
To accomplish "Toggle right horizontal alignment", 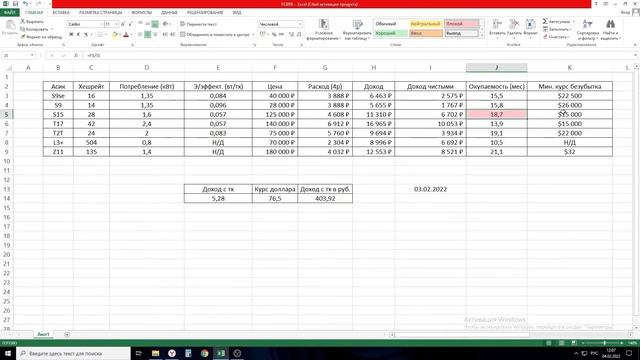I will pyautogui.click(x=155, y=35).
